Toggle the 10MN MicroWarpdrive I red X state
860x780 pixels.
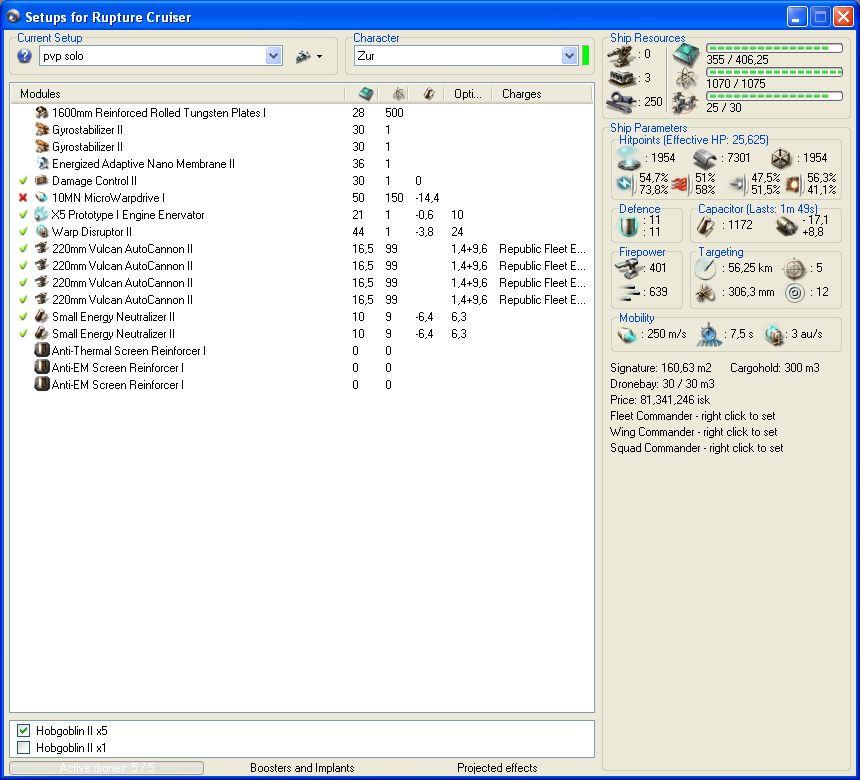pos(23,197)
